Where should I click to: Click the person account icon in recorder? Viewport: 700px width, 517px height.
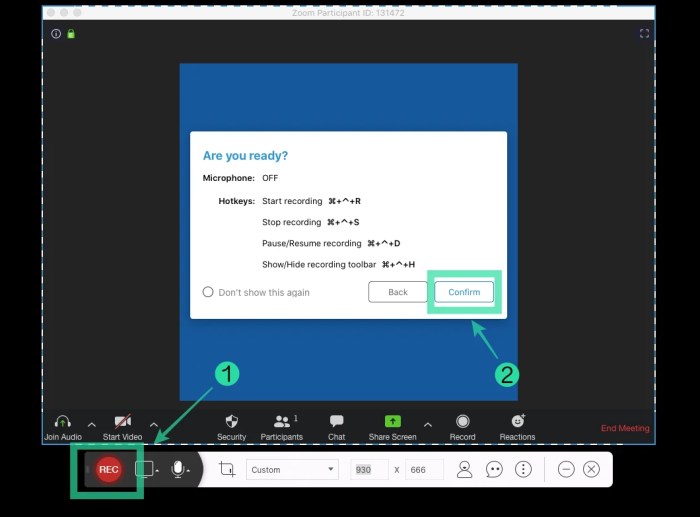coord(464,469)
